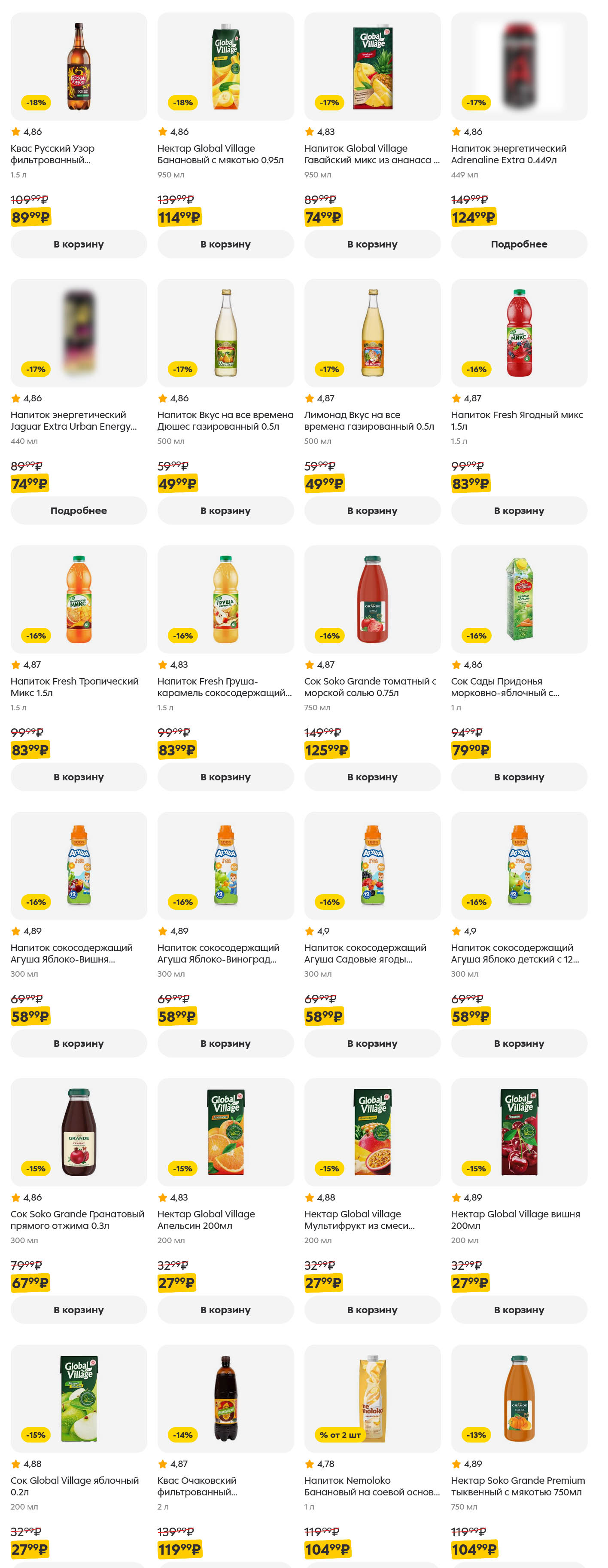This screenshot has width=608, height=1568.
Task: Add Лимонад Вкус на все времена to cart
Action: point(372,510)
